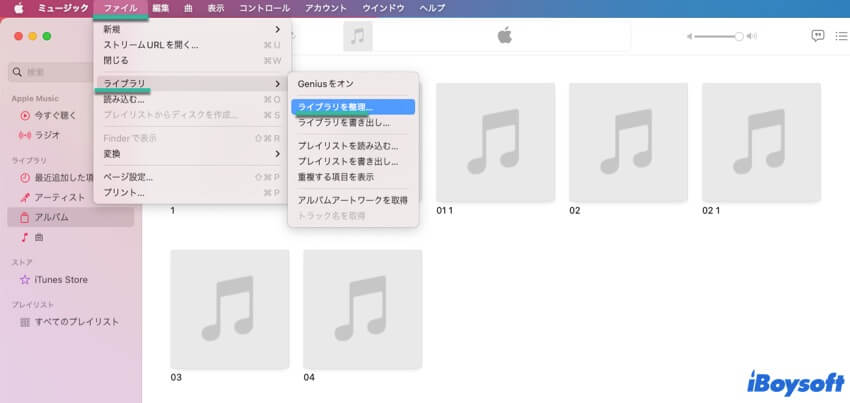Click the high volume speaker icon
Image resolution: width=850 pixels, height=403 pixels.
[751, 36]
